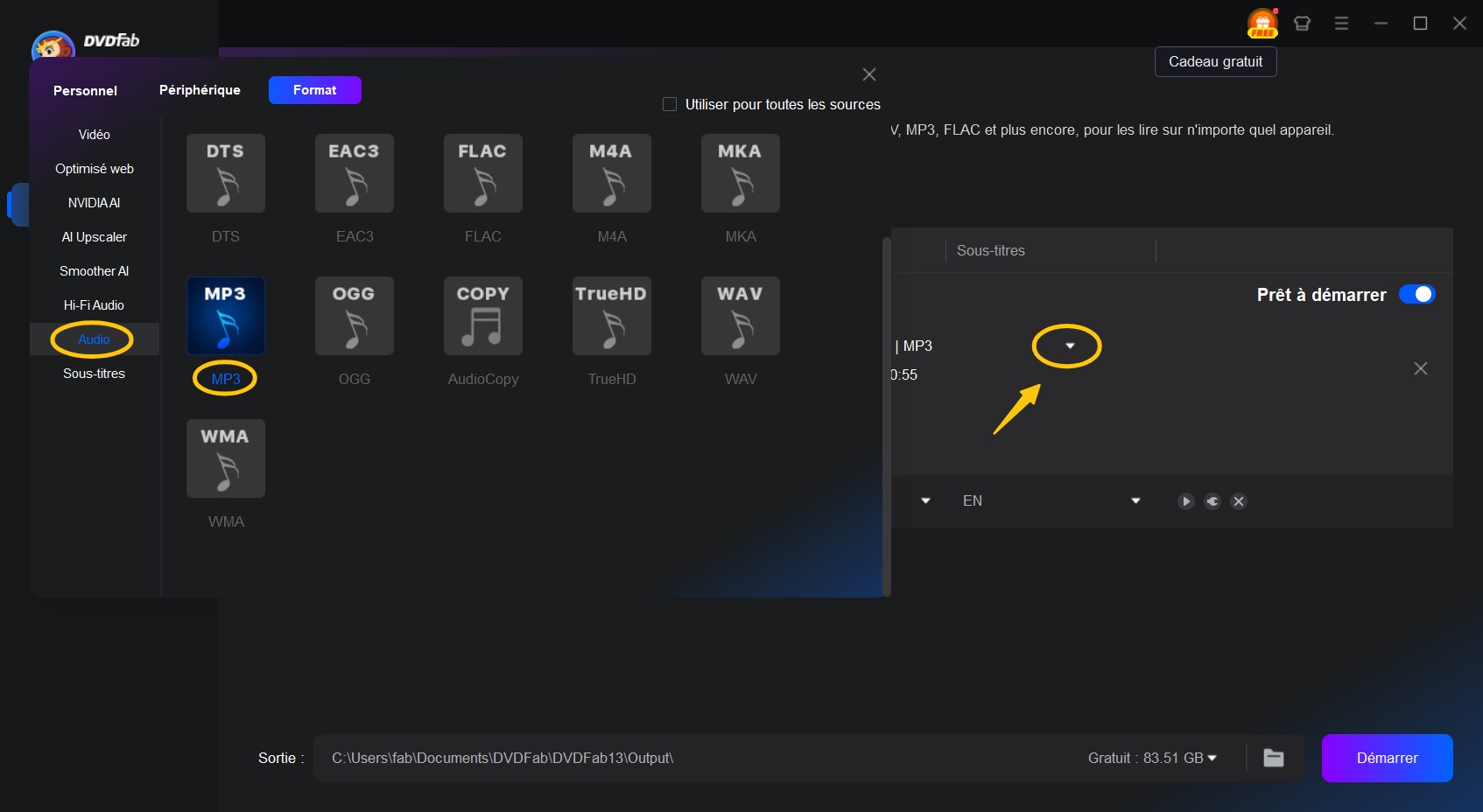Click the blue left sidebar handle
The height and width of the screenshot is (812, 1483).
18,204
